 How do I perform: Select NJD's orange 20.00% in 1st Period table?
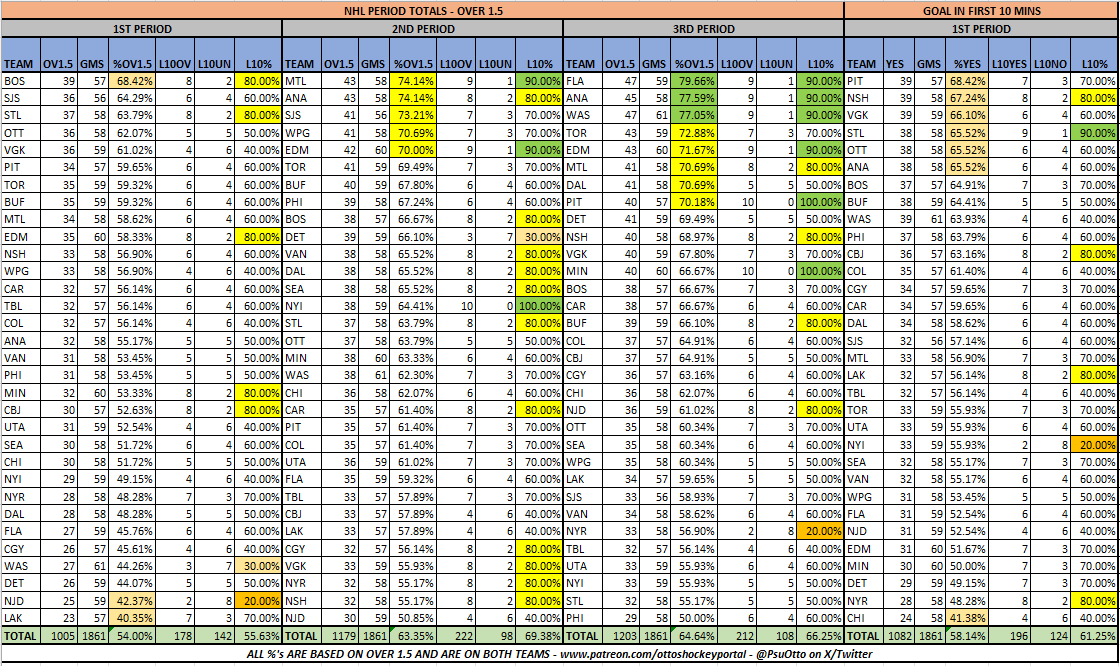(x=259, y=600)
